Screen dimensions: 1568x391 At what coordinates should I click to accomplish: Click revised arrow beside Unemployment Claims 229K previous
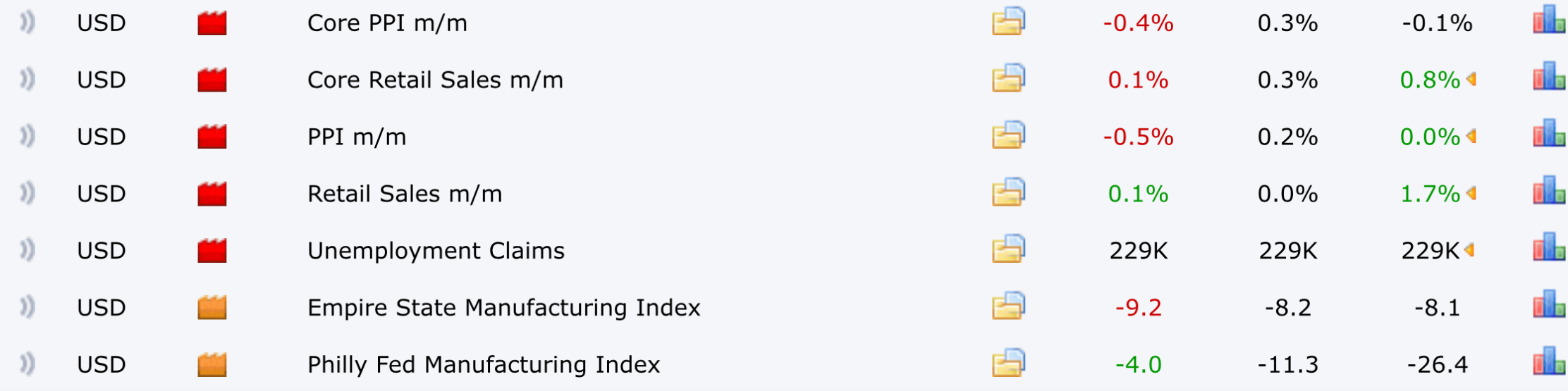(1469, 250)
